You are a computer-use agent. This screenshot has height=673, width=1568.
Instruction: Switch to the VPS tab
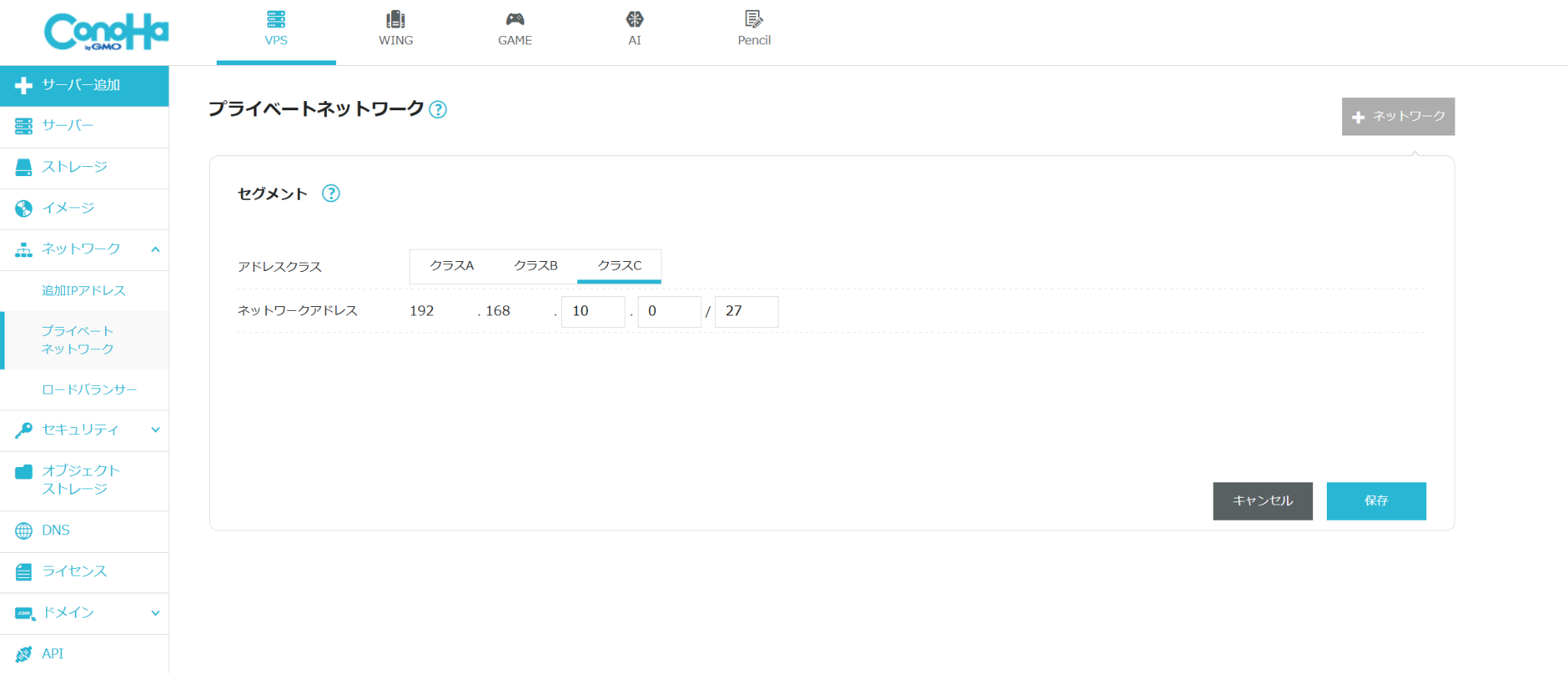pyautogui.click(x=276, y=31)
